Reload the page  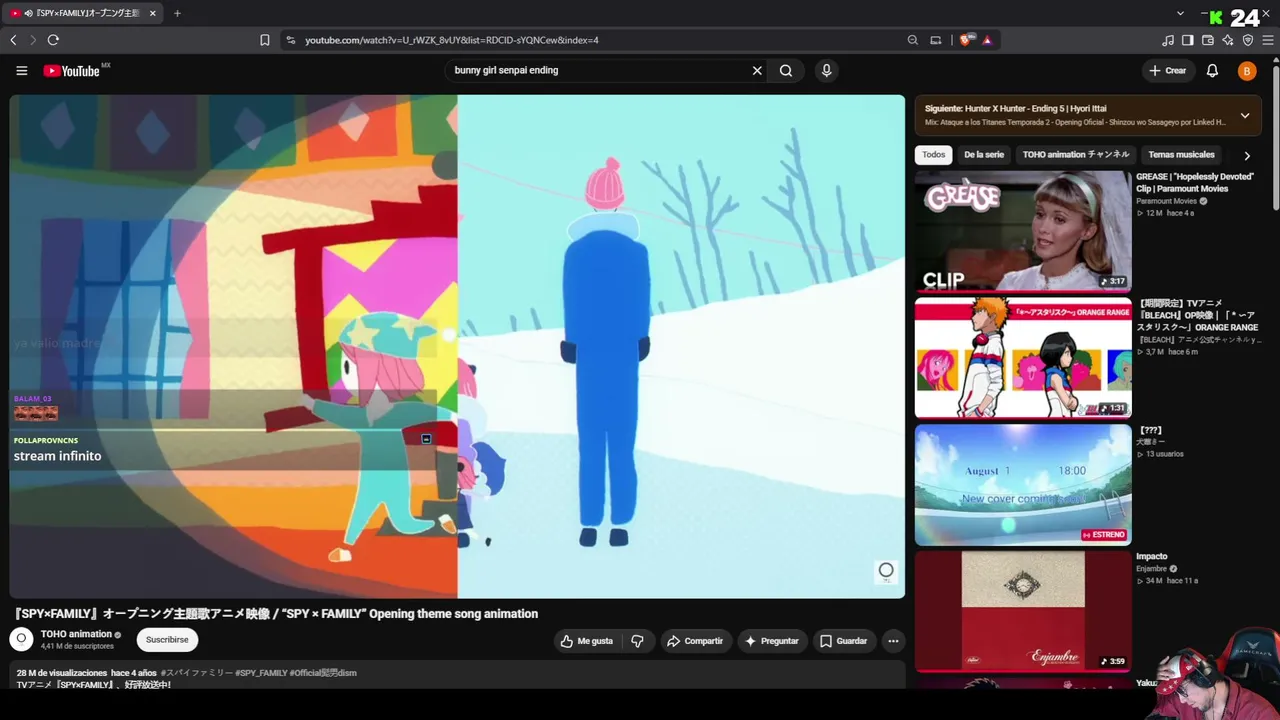53,40
